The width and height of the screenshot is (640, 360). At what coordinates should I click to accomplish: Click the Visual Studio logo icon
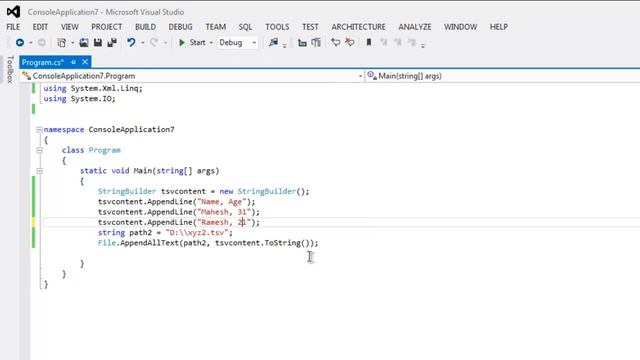click(x=13, y=12)
